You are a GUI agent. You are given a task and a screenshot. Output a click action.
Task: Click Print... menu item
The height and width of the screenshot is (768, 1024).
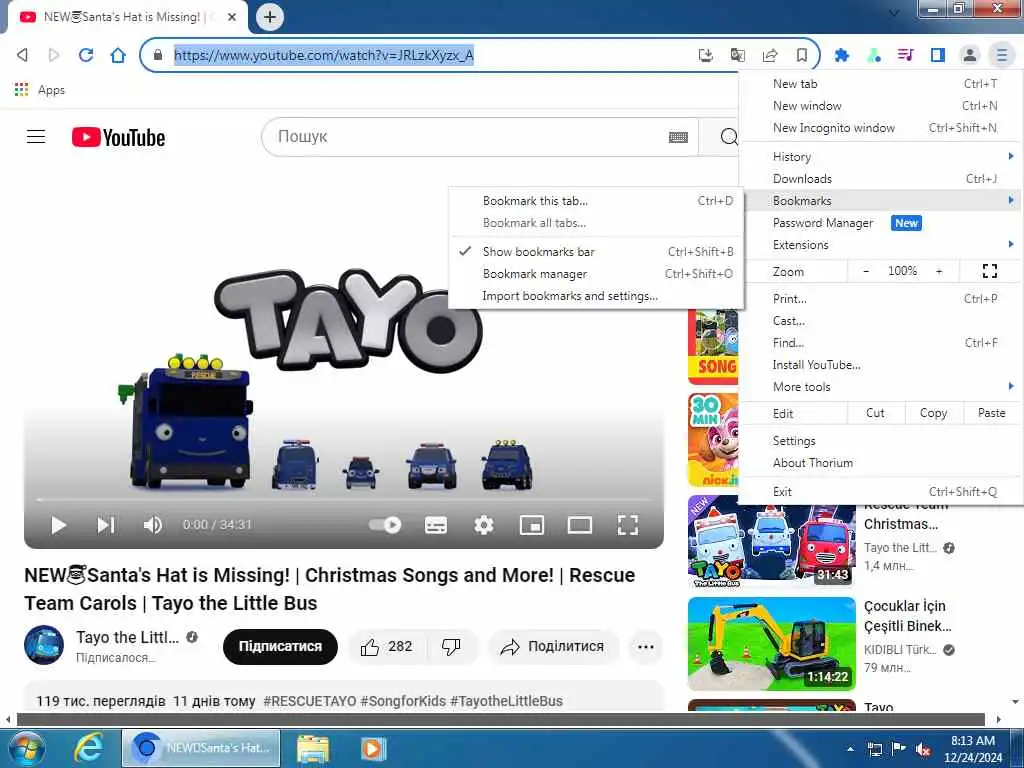coord(881,298)
